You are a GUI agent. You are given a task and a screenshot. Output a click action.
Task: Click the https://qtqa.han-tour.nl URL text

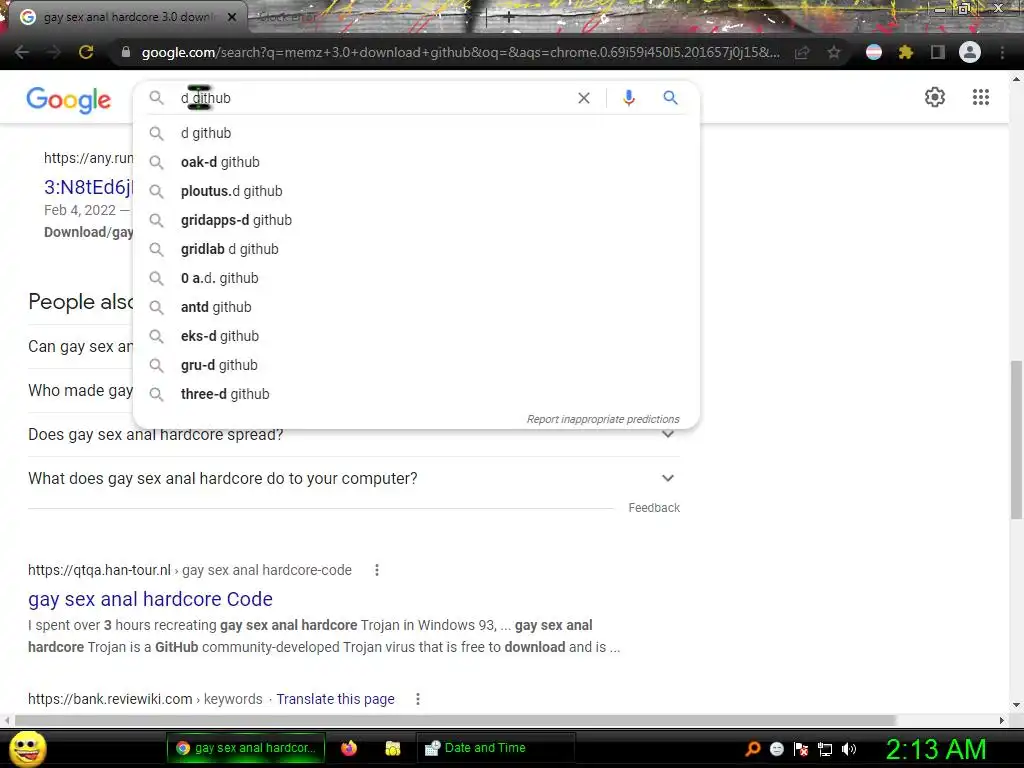pyautogui.click(x=99, y=570)
